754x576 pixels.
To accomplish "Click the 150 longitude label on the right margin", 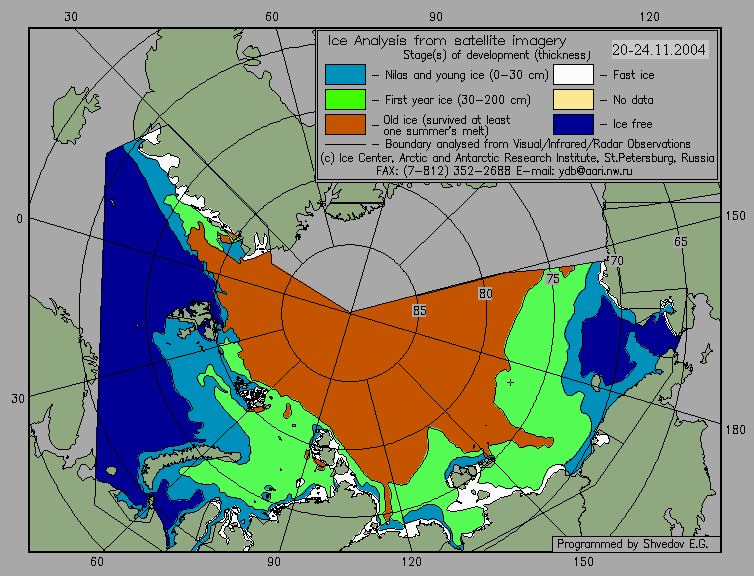I will point(735,216).
